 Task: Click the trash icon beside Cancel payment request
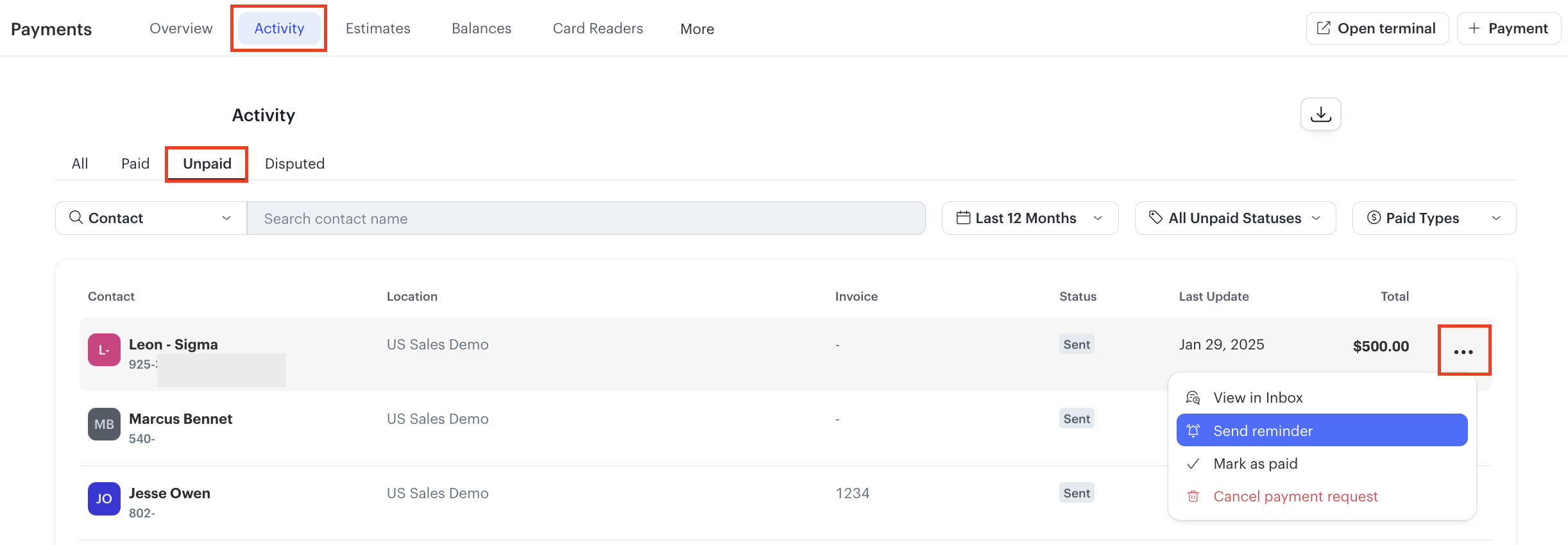pyautogui.click(x=1193, y=496)
